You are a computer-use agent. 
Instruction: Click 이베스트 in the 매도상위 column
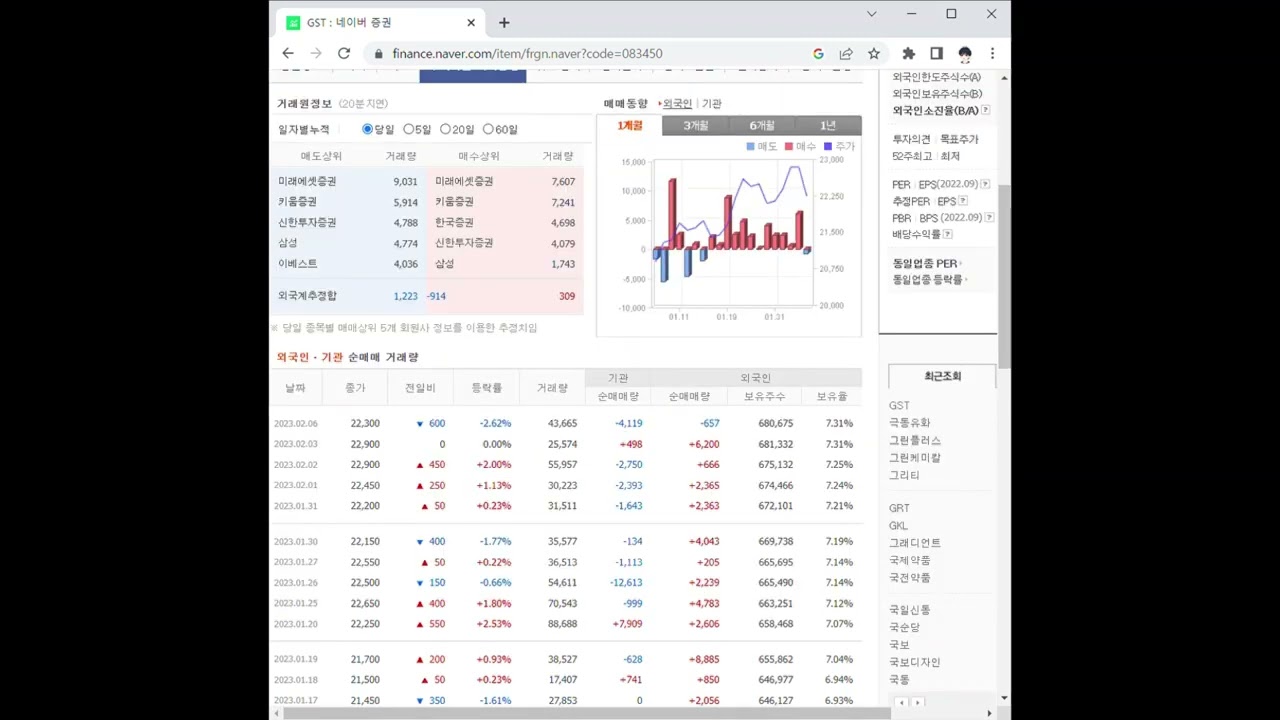pos(298,264)
